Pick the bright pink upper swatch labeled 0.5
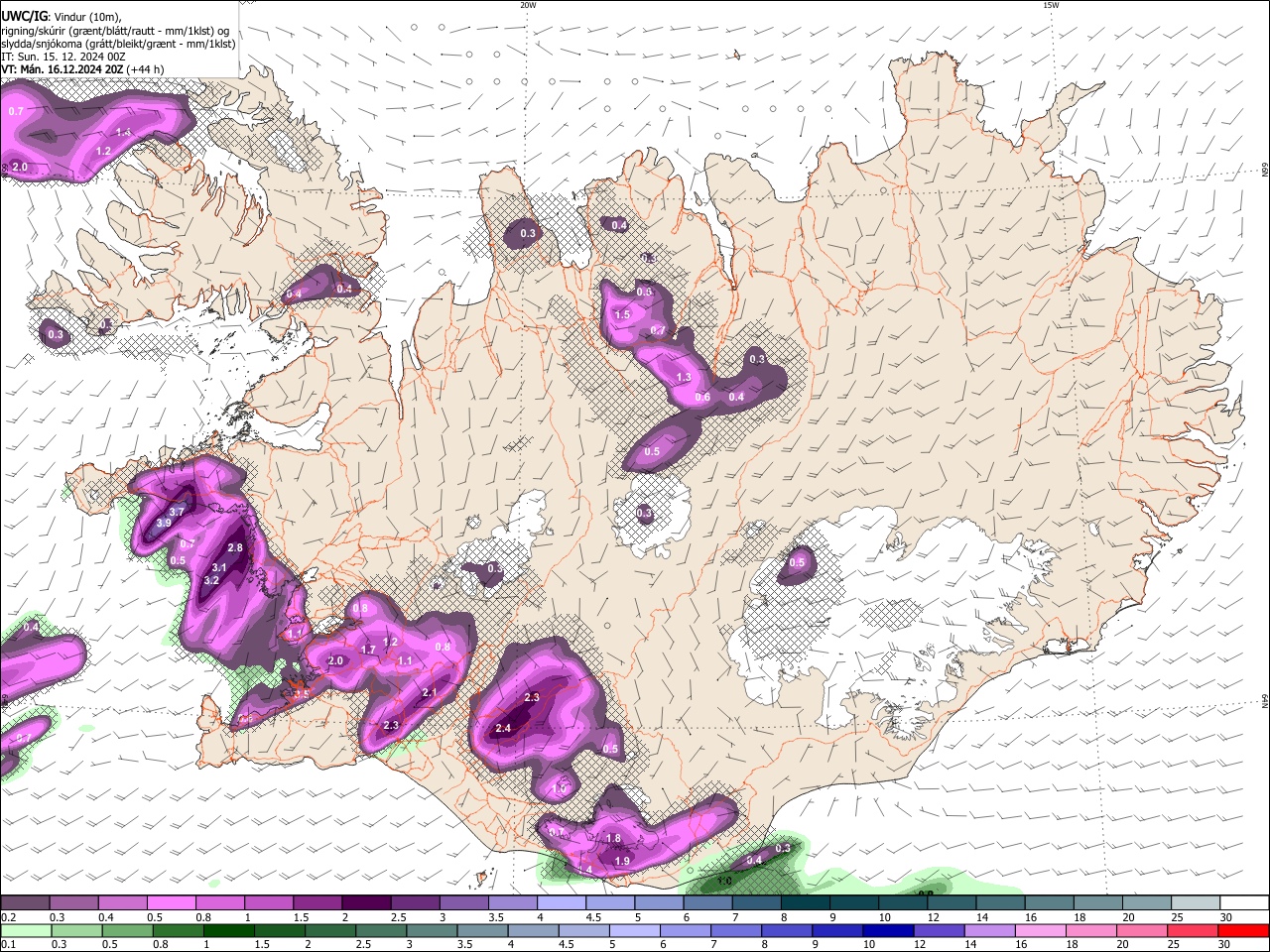This screenshot has height=952, width=1270. pos(171,903)
